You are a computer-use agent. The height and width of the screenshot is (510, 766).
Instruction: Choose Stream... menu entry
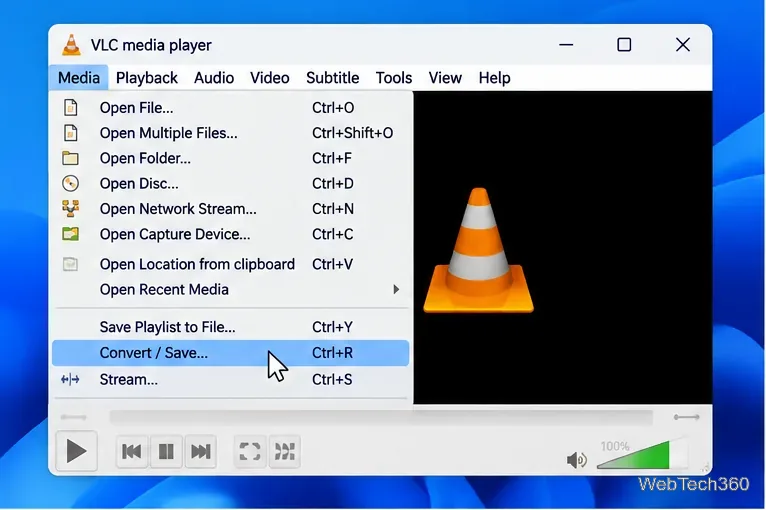[231, 380]
